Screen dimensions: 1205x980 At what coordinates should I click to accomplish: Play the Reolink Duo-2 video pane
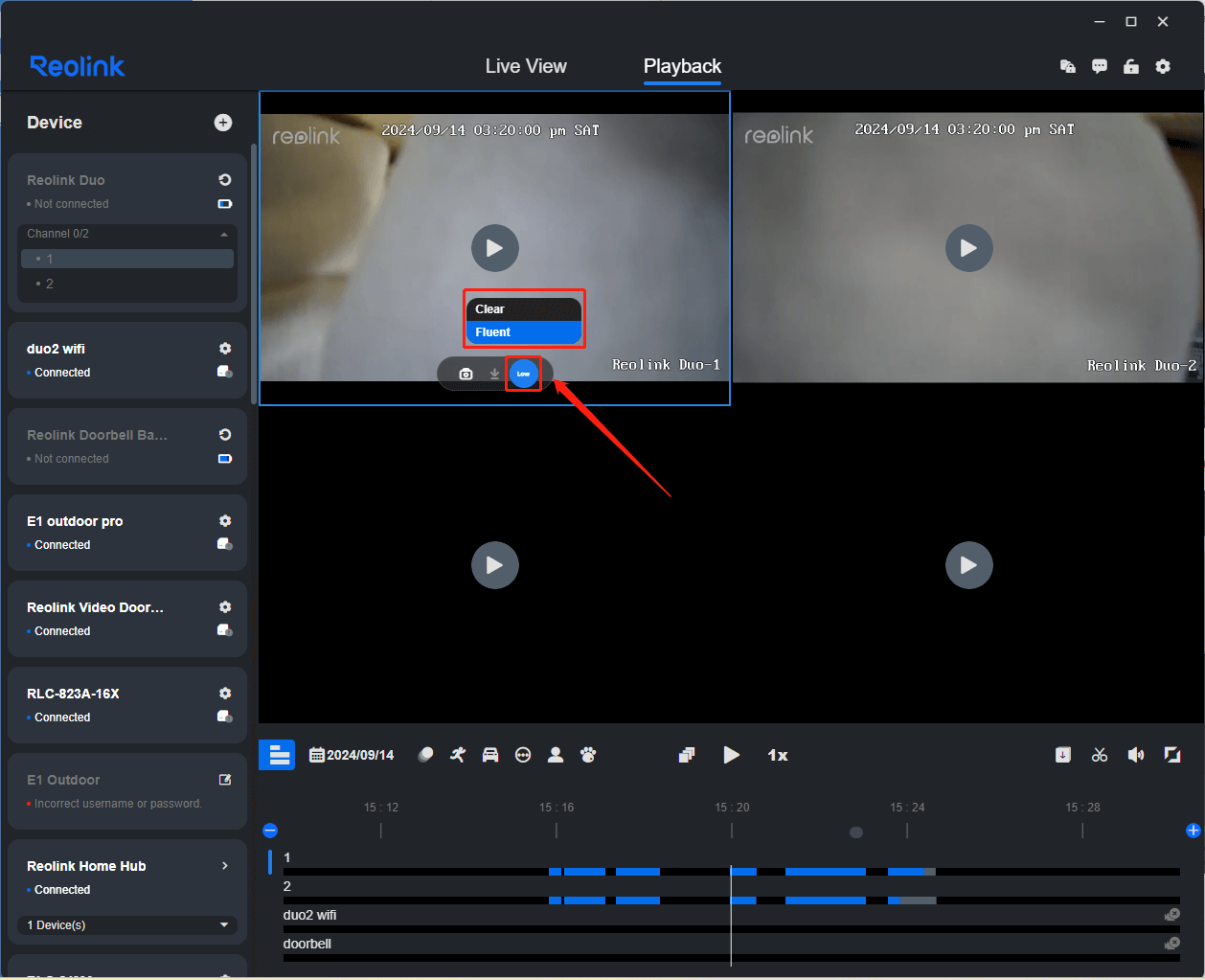[969, 248]
